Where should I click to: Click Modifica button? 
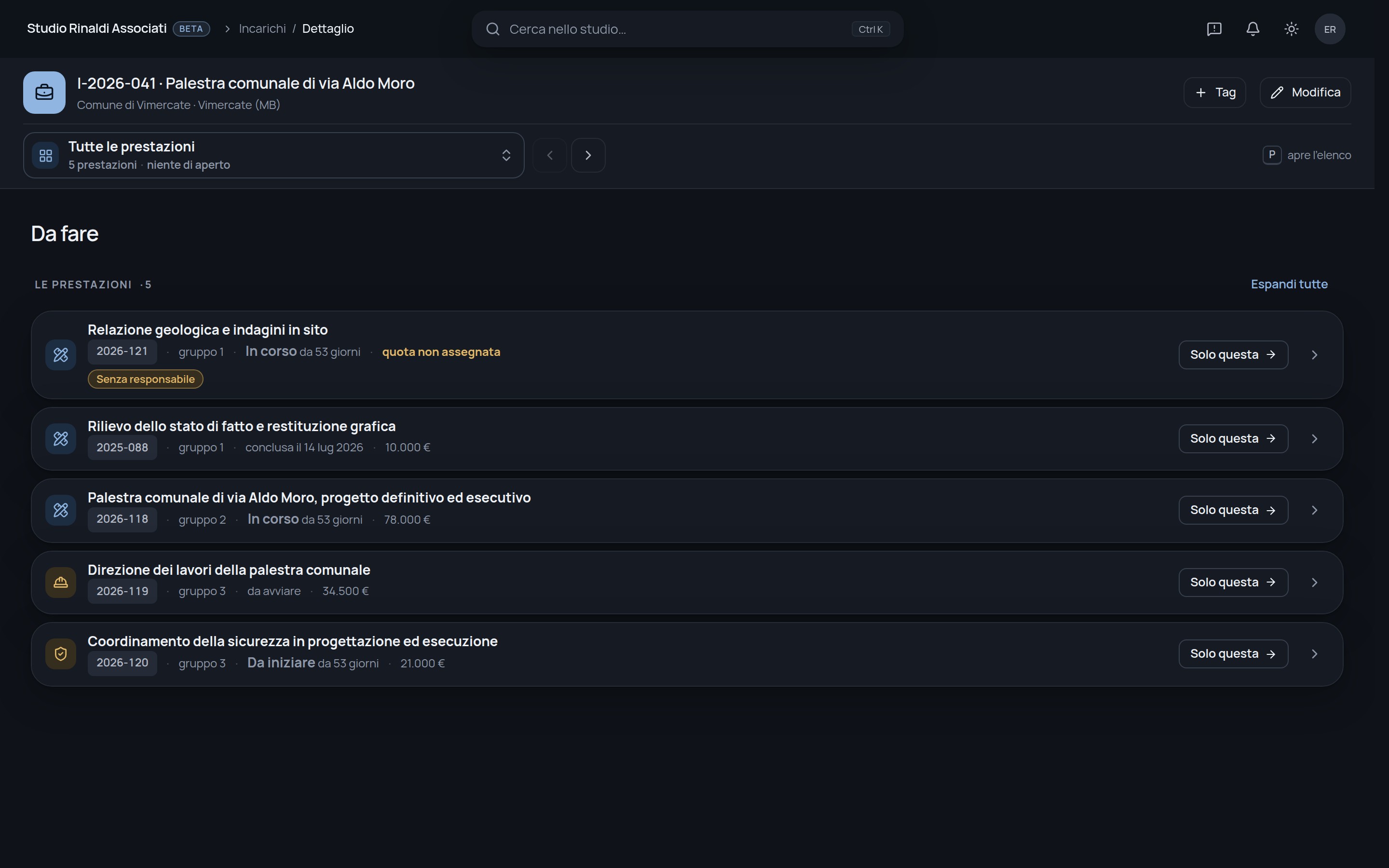[1305, 93]
